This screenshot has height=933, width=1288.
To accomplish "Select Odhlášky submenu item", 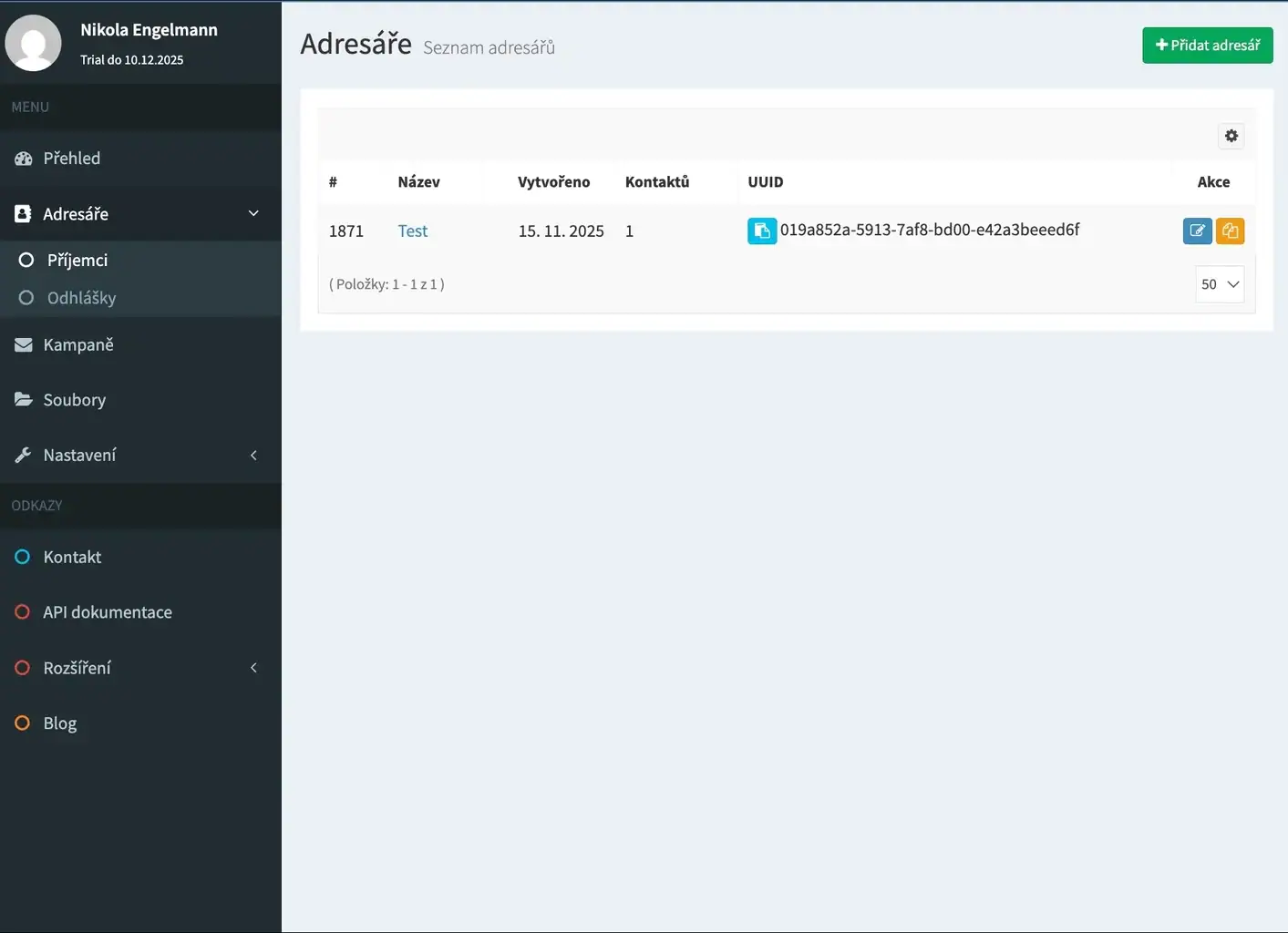I will [x=81, y=298].
